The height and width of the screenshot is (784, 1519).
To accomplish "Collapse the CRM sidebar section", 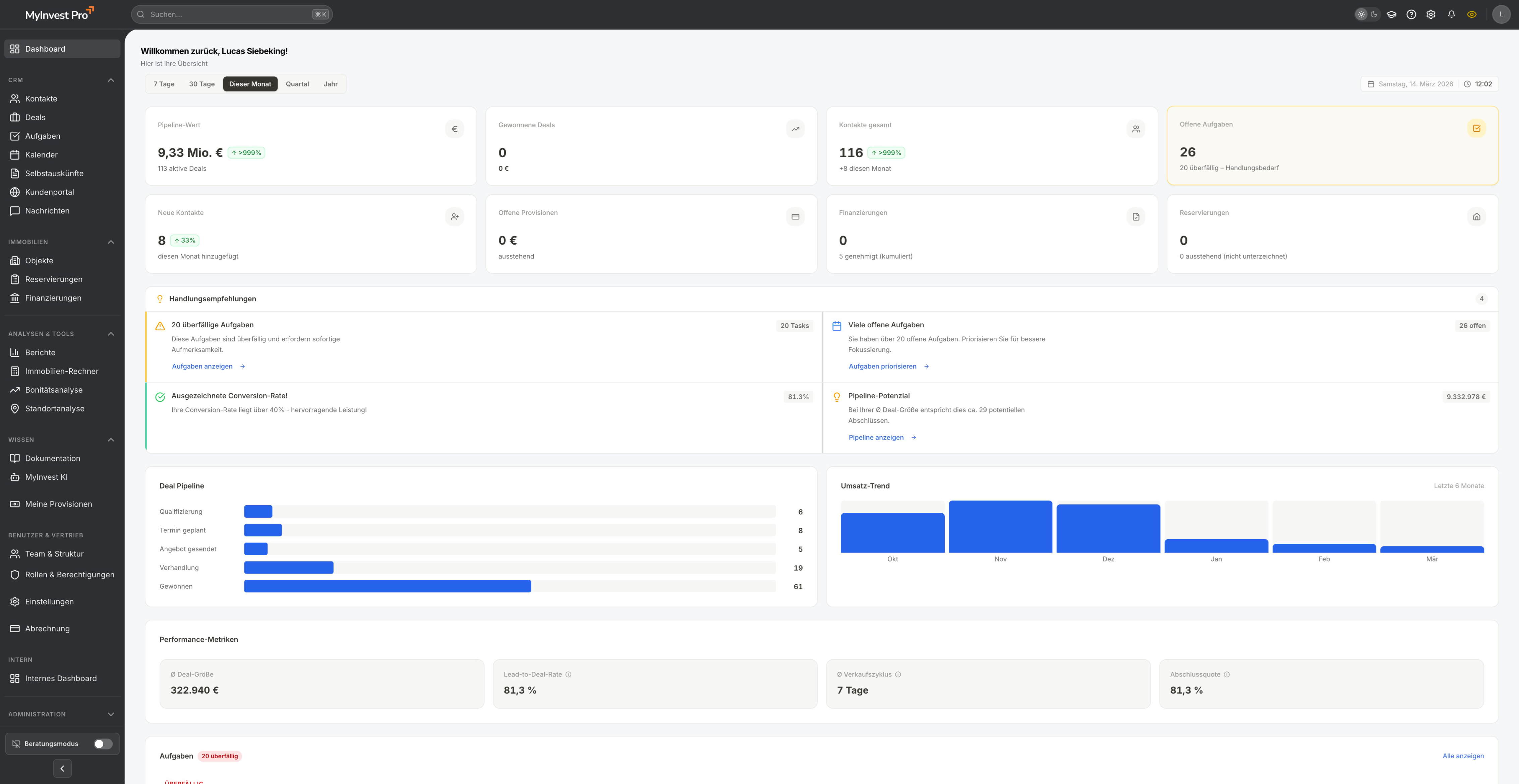I will (x=111, y=80).
